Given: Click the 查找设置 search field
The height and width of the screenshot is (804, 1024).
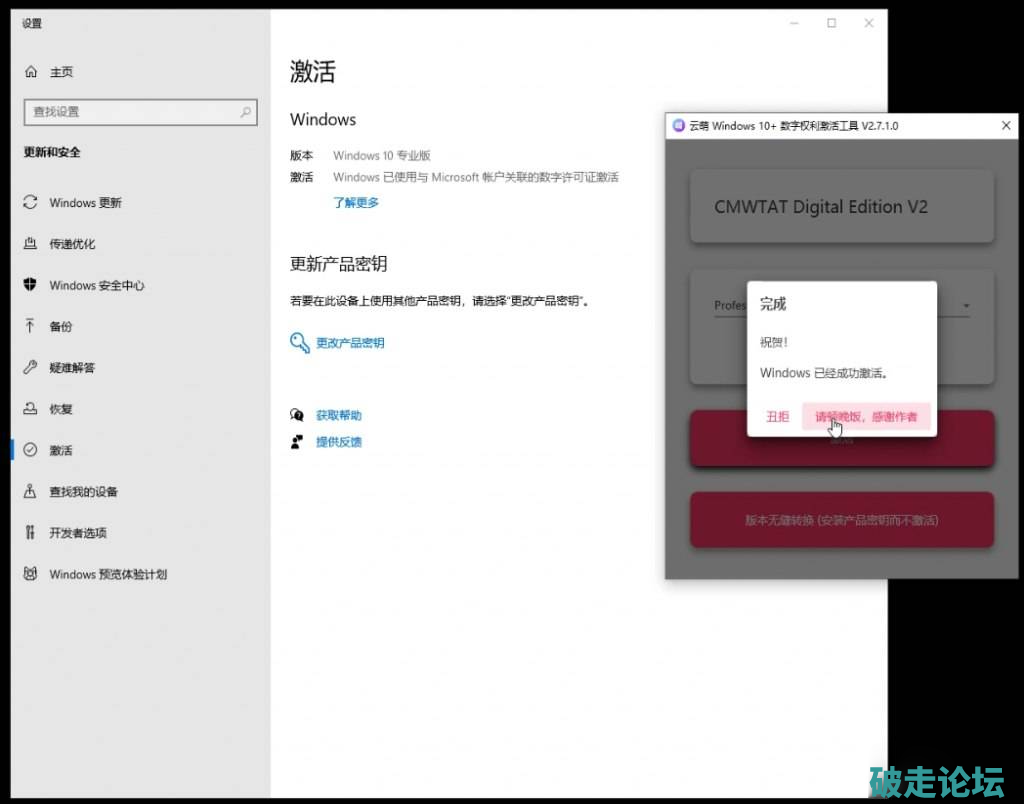Looking at the screenshot, I should [x=130, y=112].
